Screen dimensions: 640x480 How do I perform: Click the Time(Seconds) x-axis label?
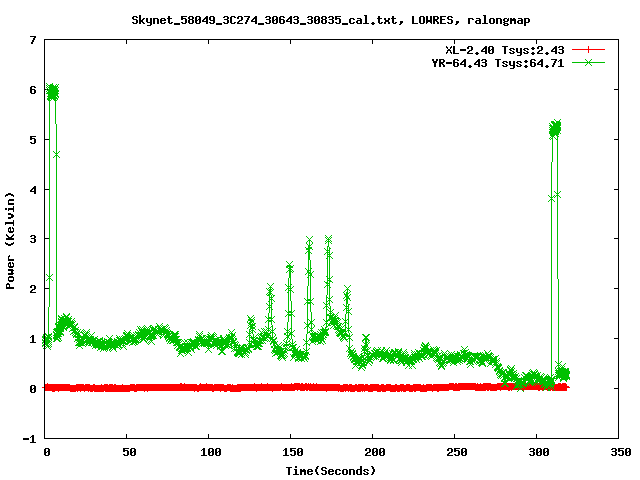330,471
